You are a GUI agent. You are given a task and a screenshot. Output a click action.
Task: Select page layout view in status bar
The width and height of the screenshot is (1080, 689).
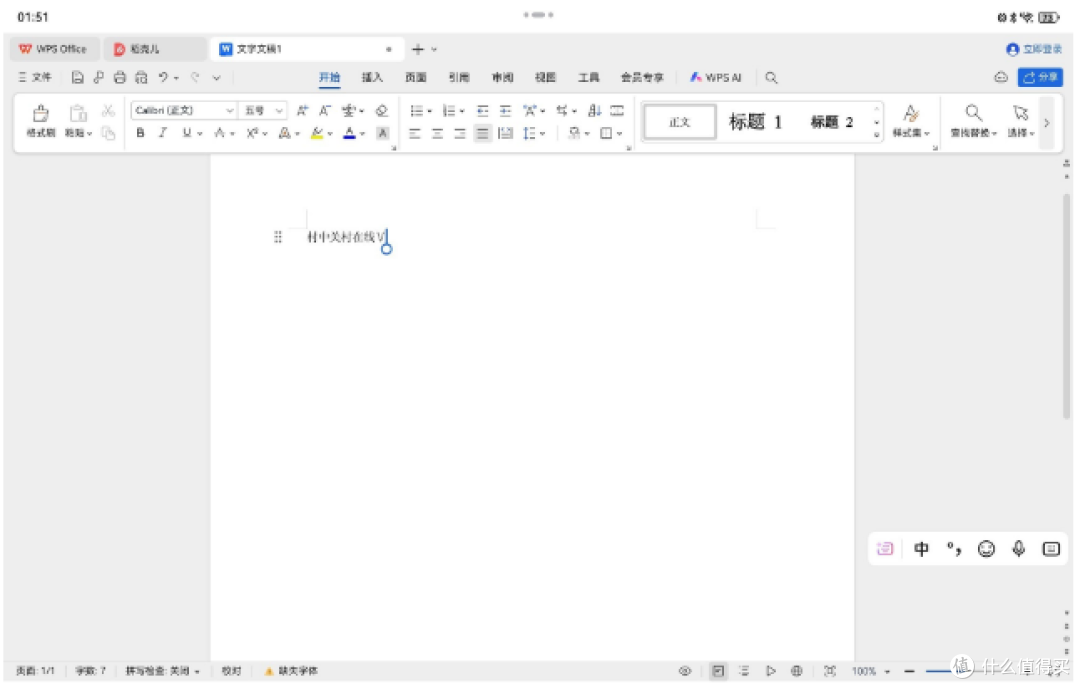click(718, 670)
